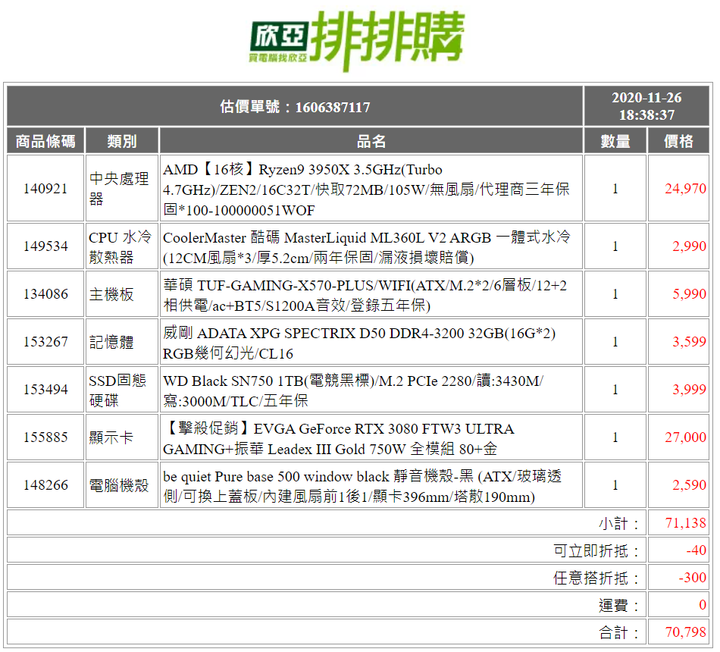Screen dimensions: 720x652
Task: Click the 任意搭折抵 label
Action: tap(596, 578)
